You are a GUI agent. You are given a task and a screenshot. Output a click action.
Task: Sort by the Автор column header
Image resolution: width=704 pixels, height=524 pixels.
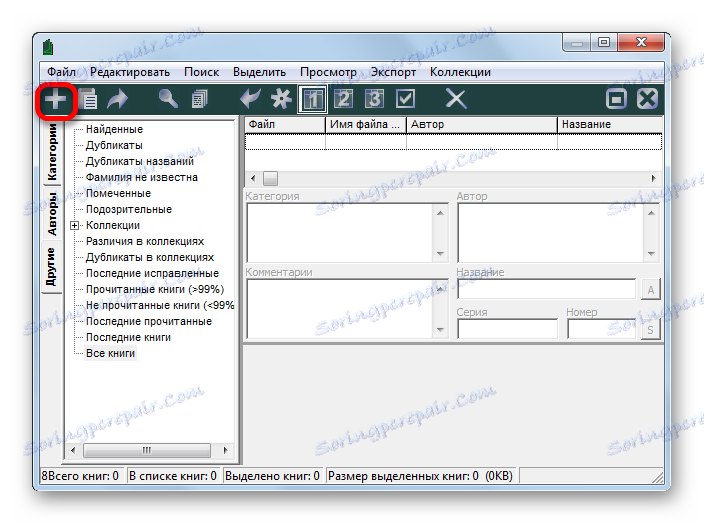[481, 124]
